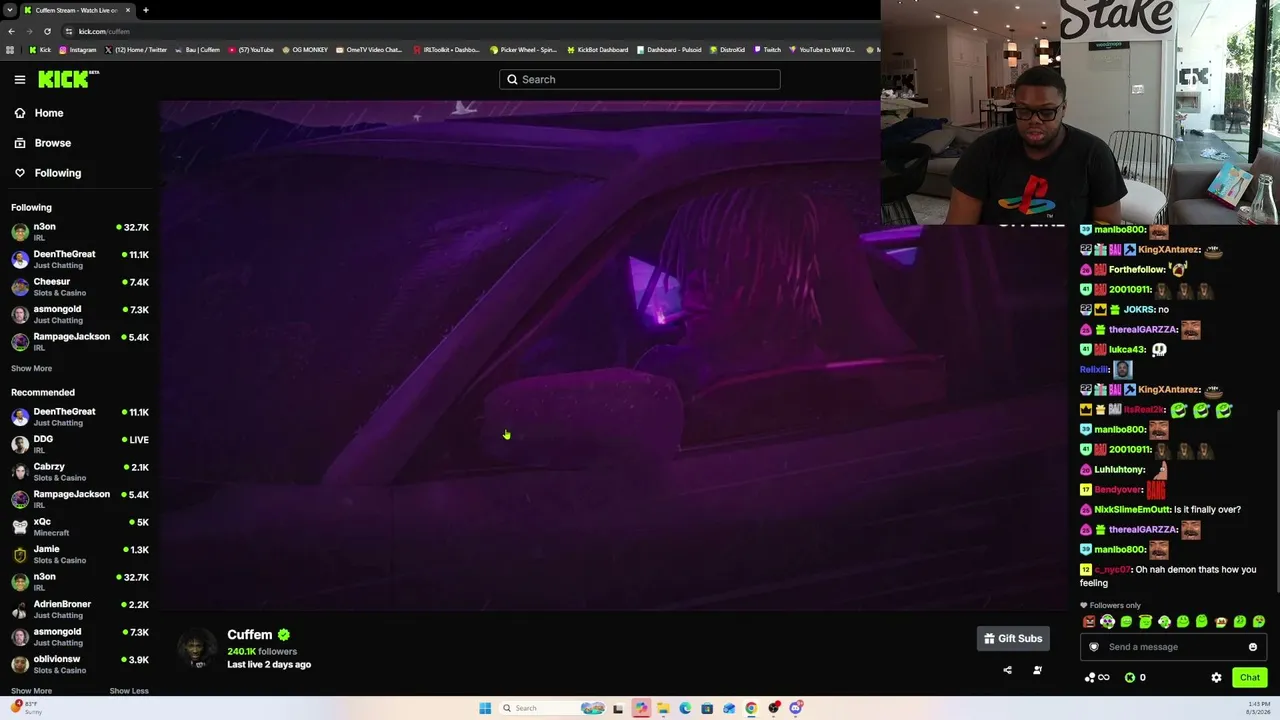Click the taskbar clock and date

pos(1259,708)
